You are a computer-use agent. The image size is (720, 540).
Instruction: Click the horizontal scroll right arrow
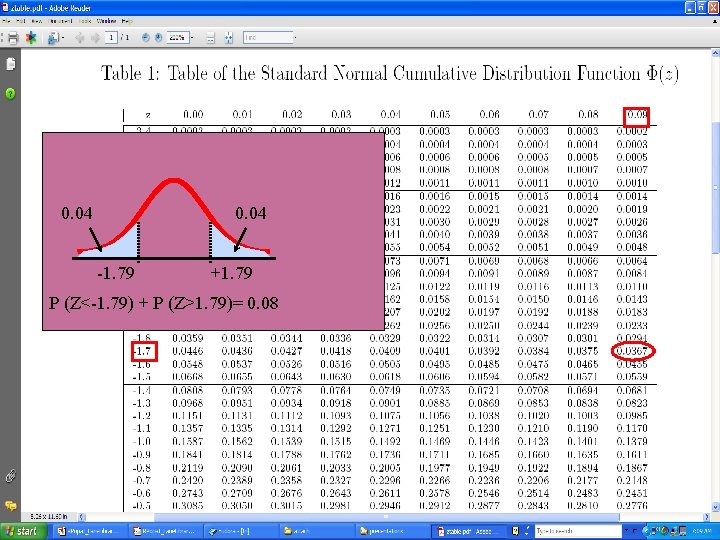click(707, 517)
